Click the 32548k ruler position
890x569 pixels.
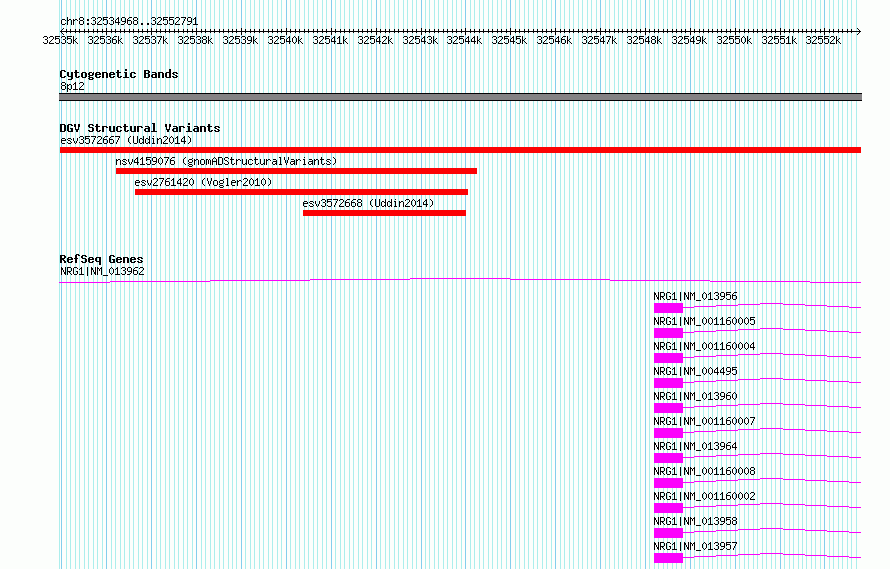pos(644,40)
